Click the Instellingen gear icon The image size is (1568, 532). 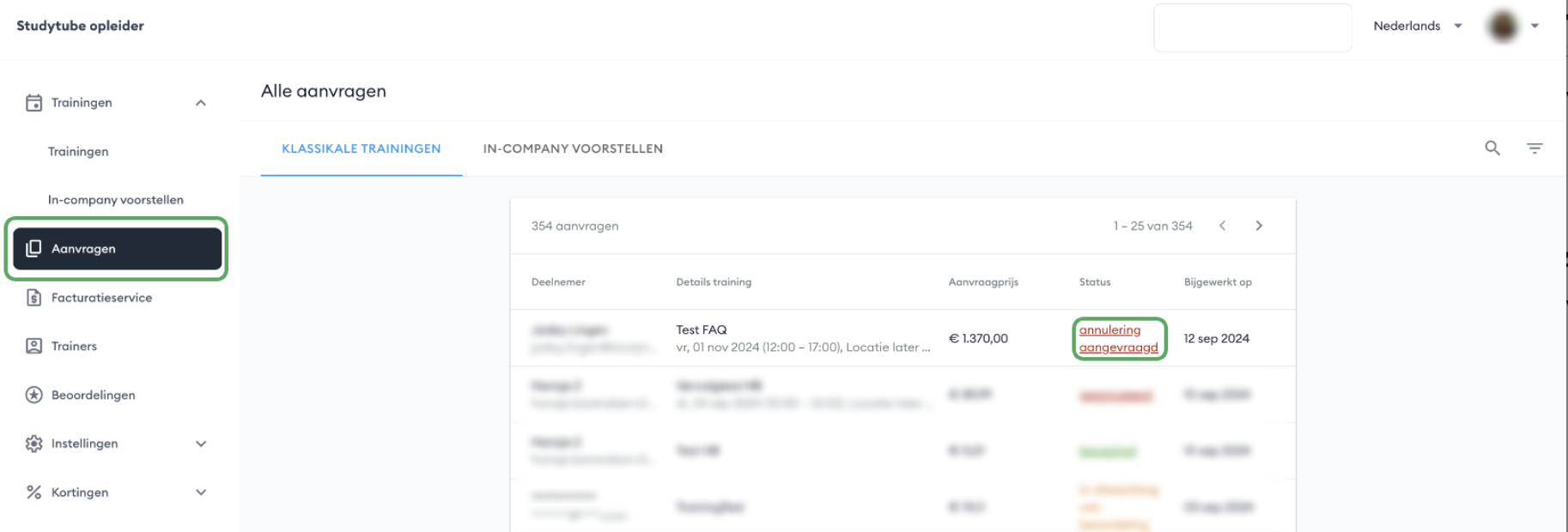click(x=33, y=444)
